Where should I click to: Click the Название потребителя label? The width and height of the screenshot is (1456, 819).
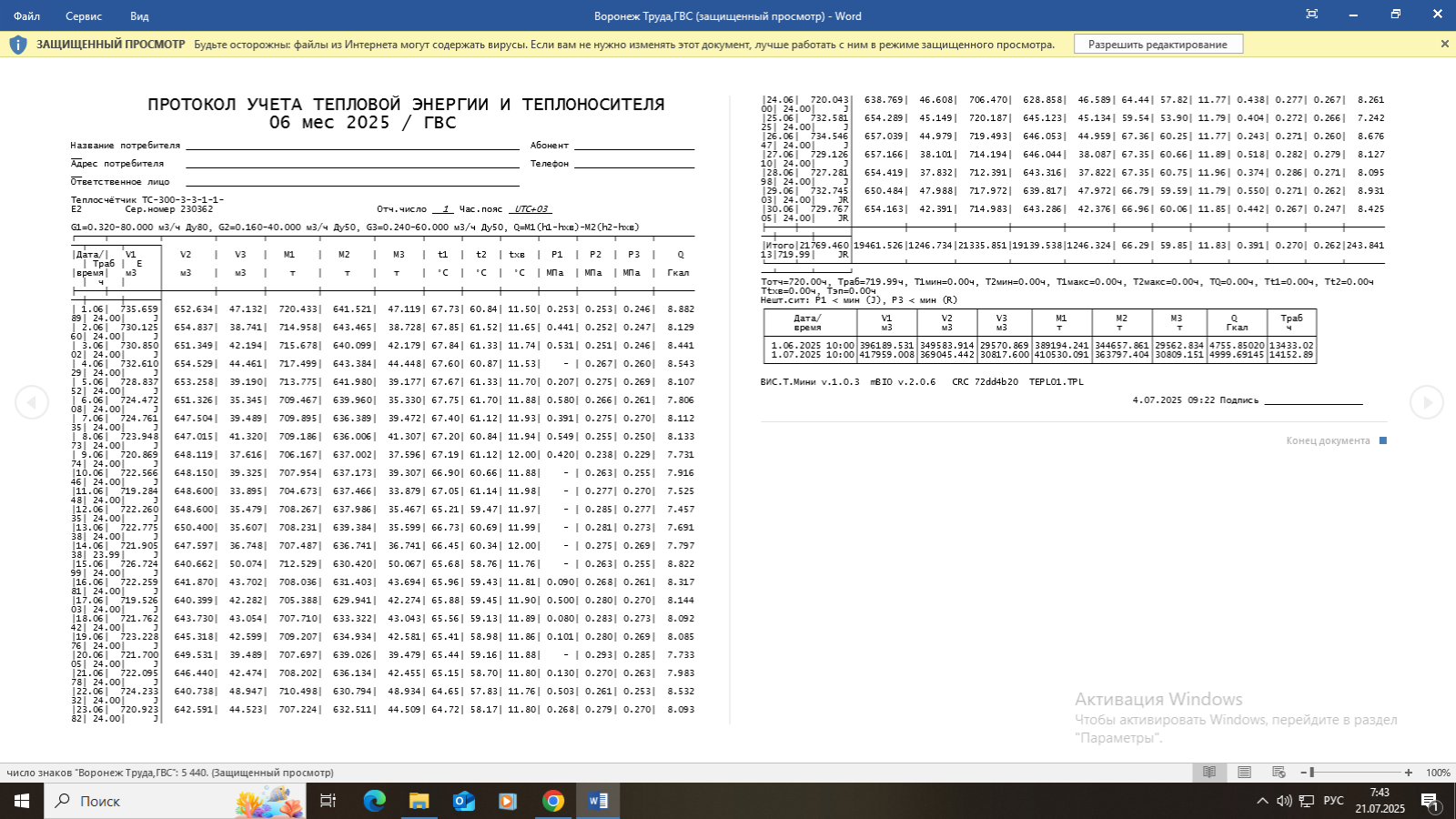(126, 145)
